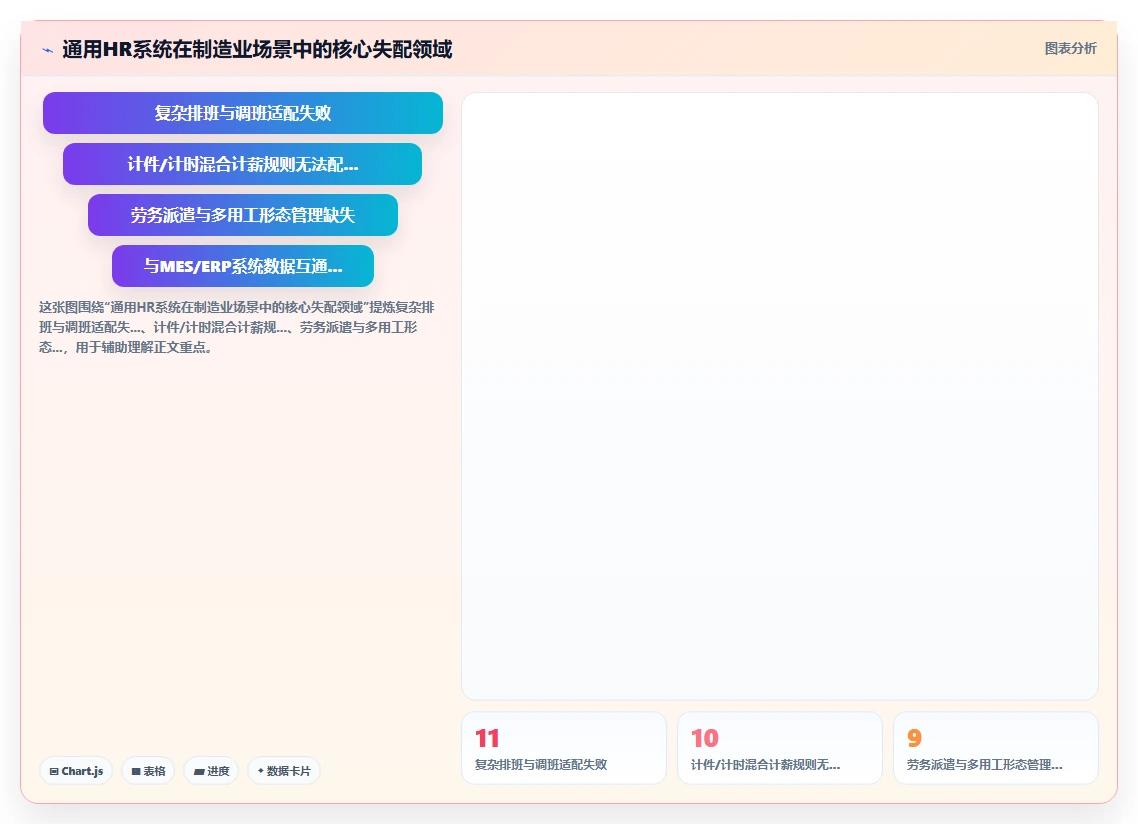This screenshot has height=824, width=1138.
Task: Click the empty chart canvas area
Action: (779, 396)
